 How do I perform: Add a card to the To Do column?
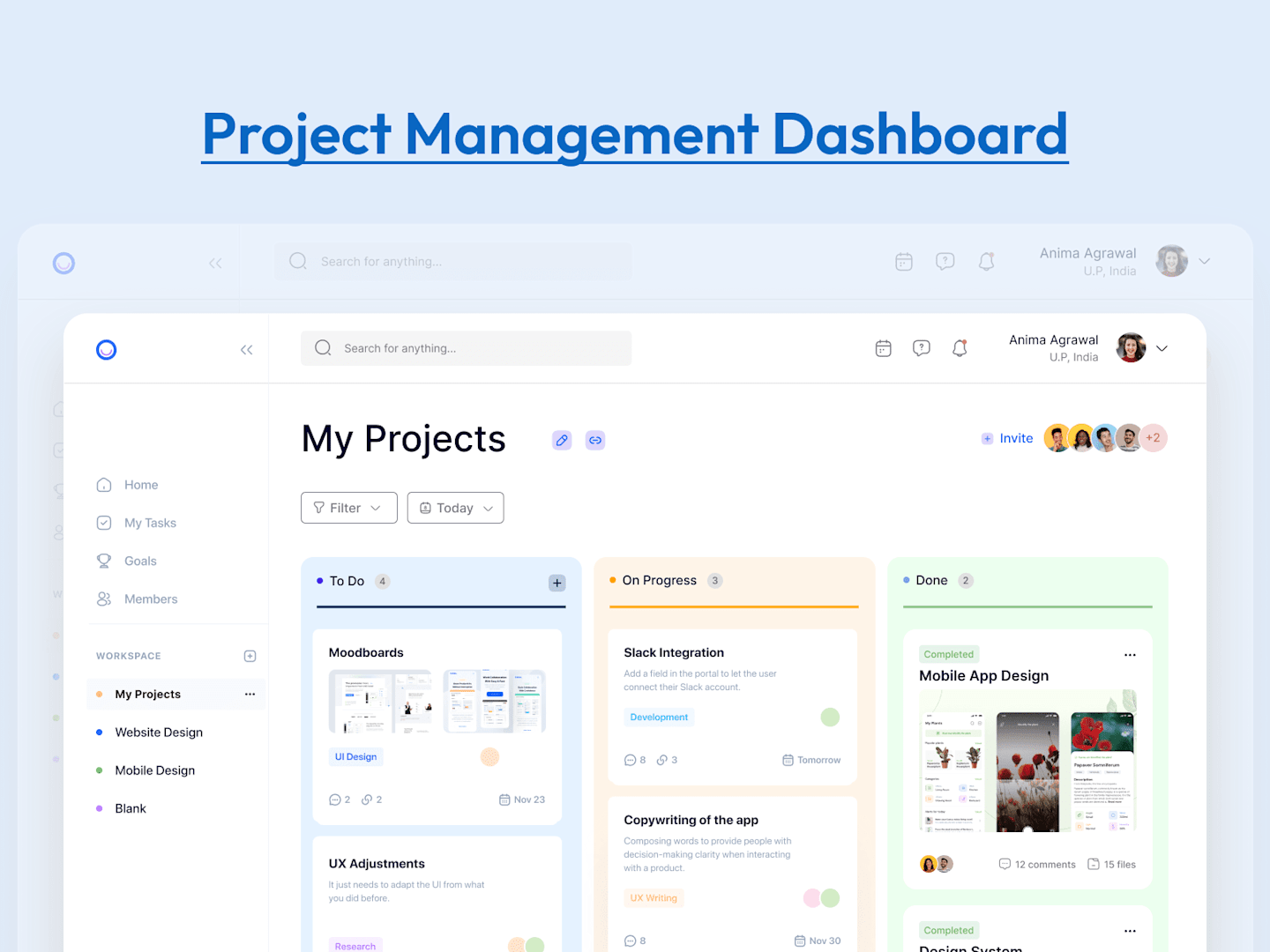[557, 583]
